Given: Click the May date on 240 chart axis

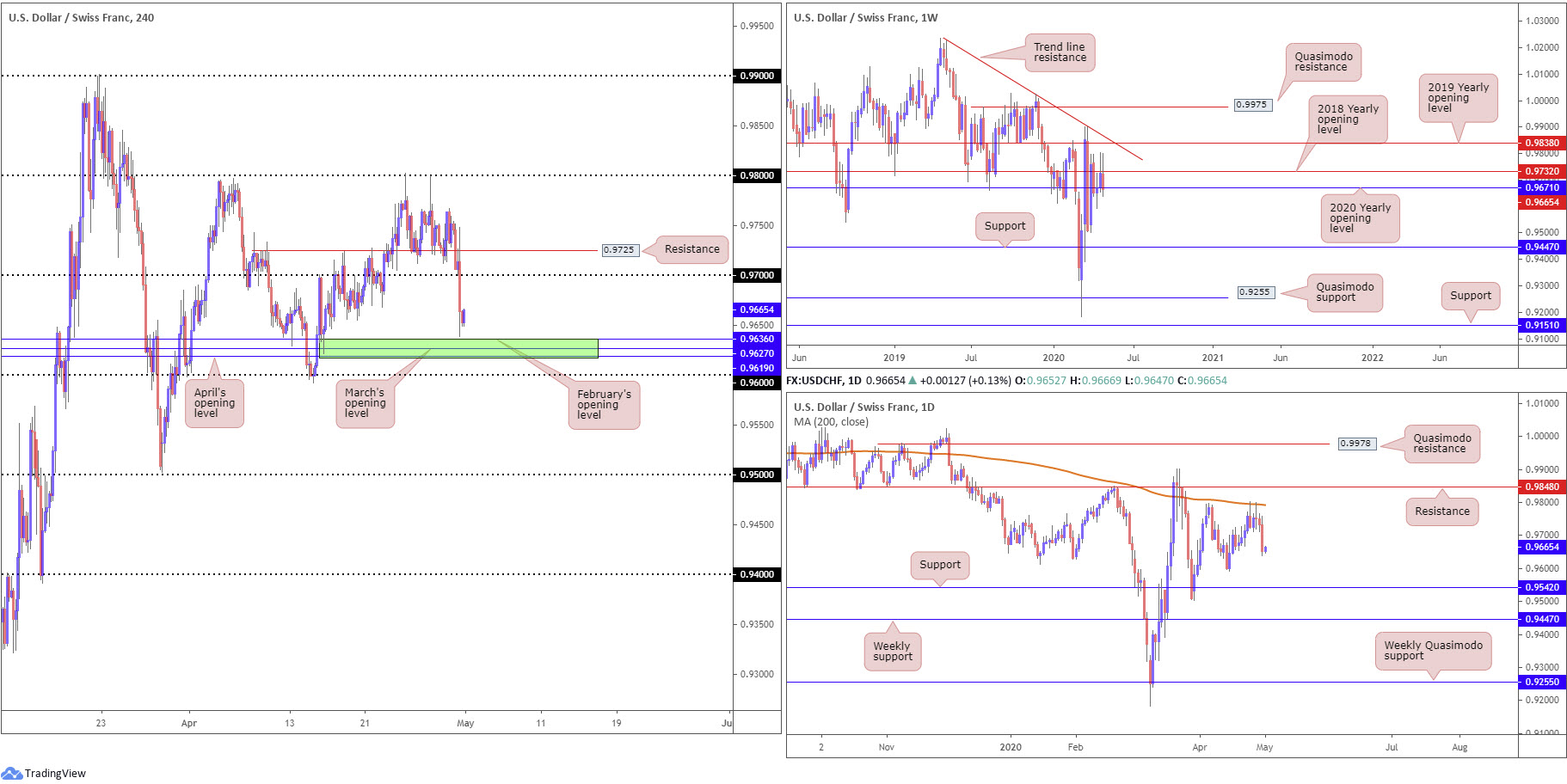Looking at the screenshot, I should [x=465, y=723].
